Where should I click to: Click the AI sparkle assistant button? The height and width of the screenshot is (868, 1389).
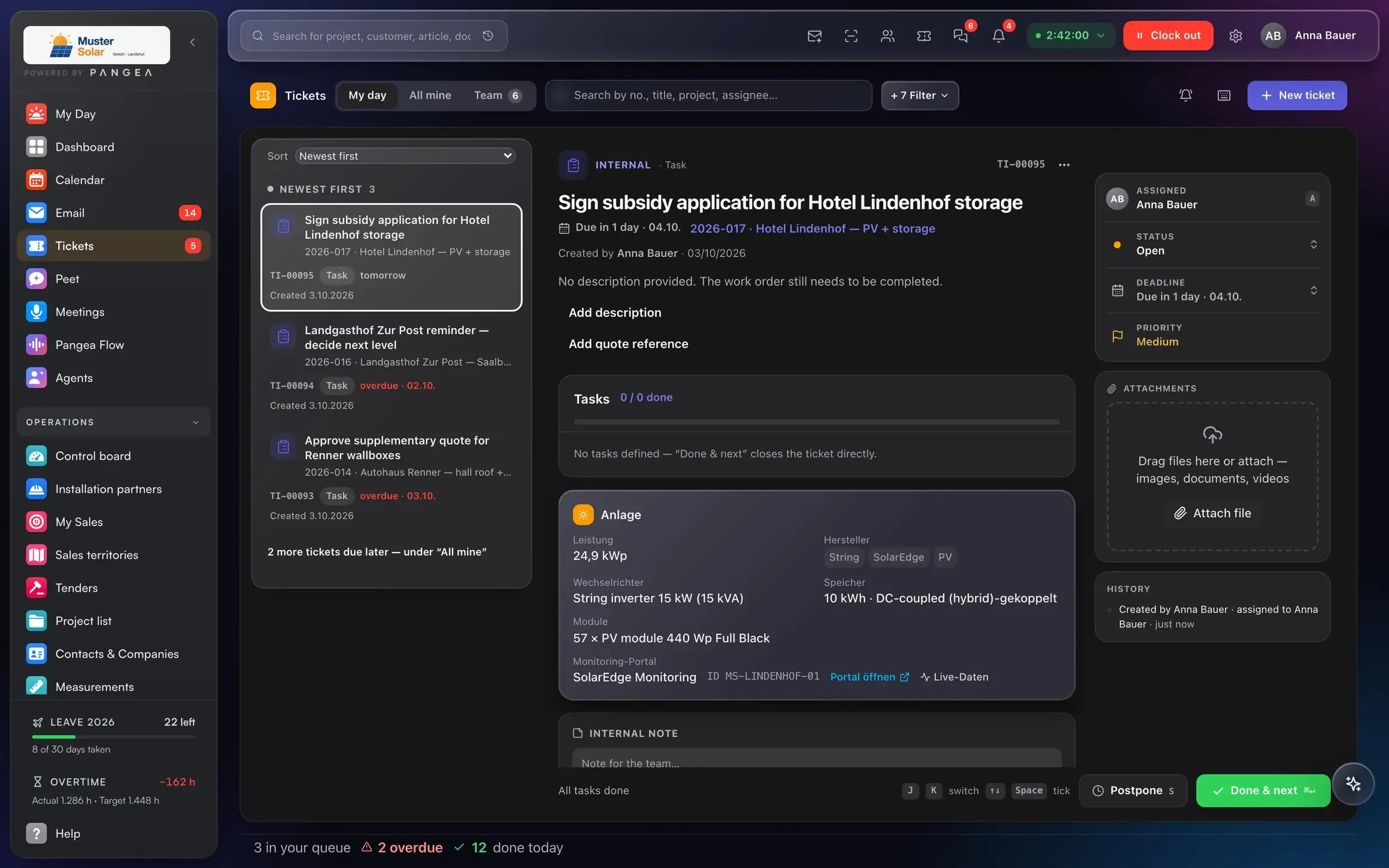coord(1353,784)
